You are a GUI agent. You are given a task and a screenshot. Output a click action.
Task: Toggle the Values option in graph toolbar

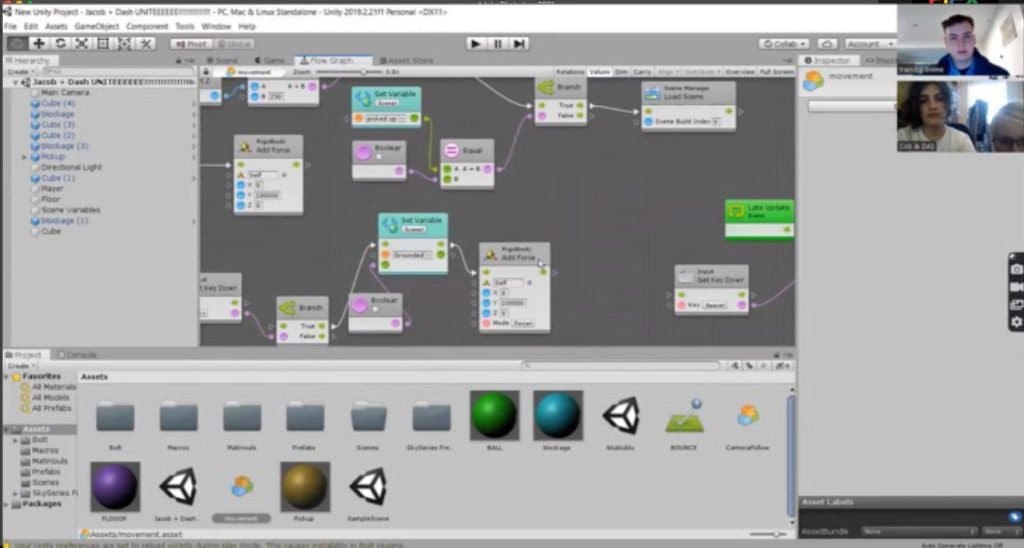click(x=599, y=72)
